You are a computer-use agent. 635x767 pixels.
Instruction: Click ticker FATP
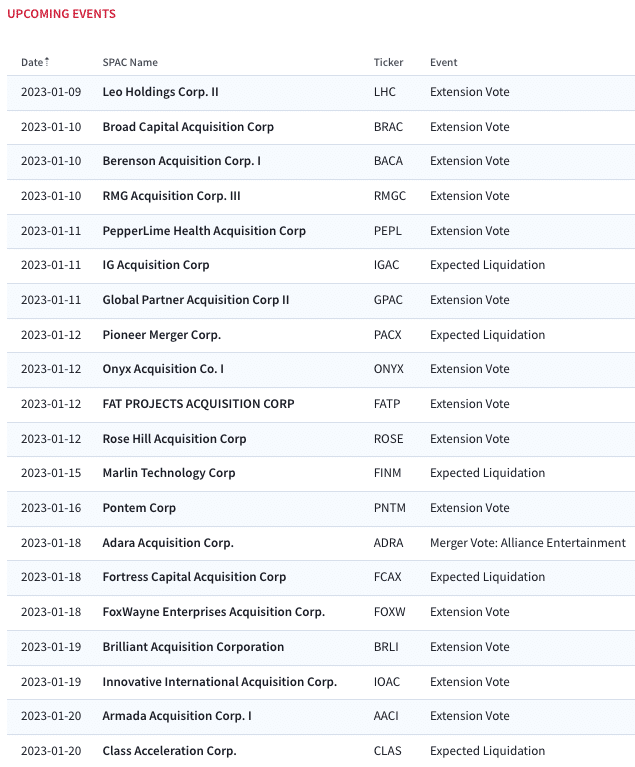[387, 404]
